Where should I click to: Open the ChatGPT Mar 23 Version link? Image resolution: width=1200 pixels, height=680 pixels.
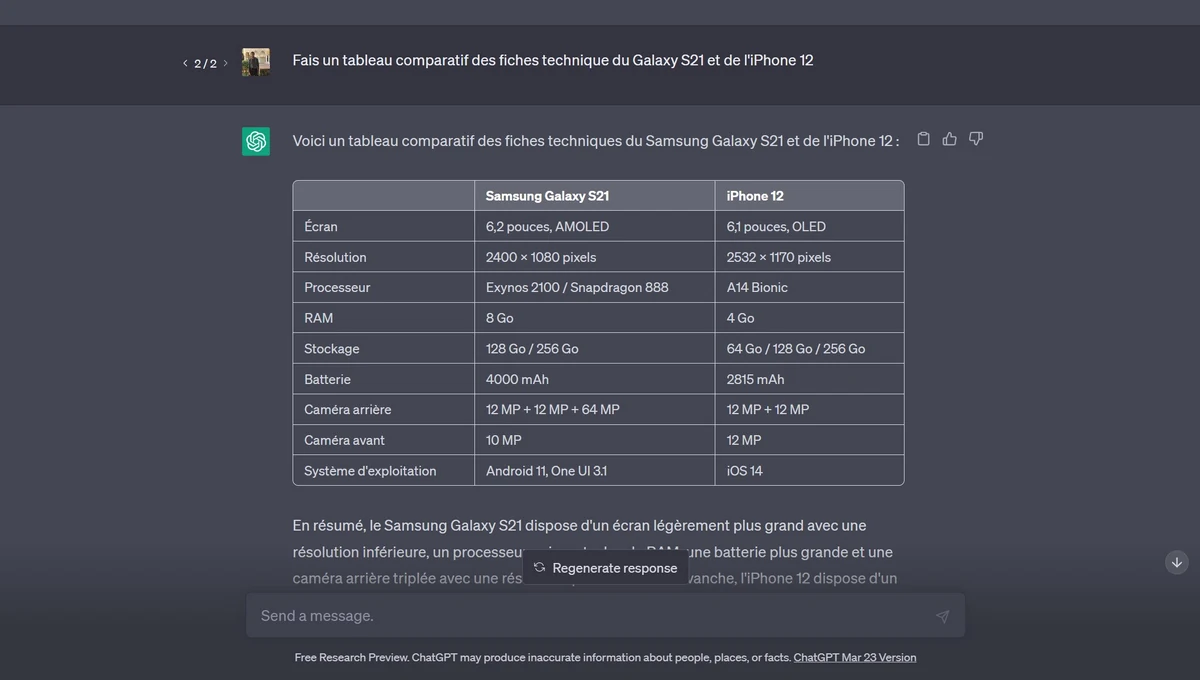(x=854, y=657)
